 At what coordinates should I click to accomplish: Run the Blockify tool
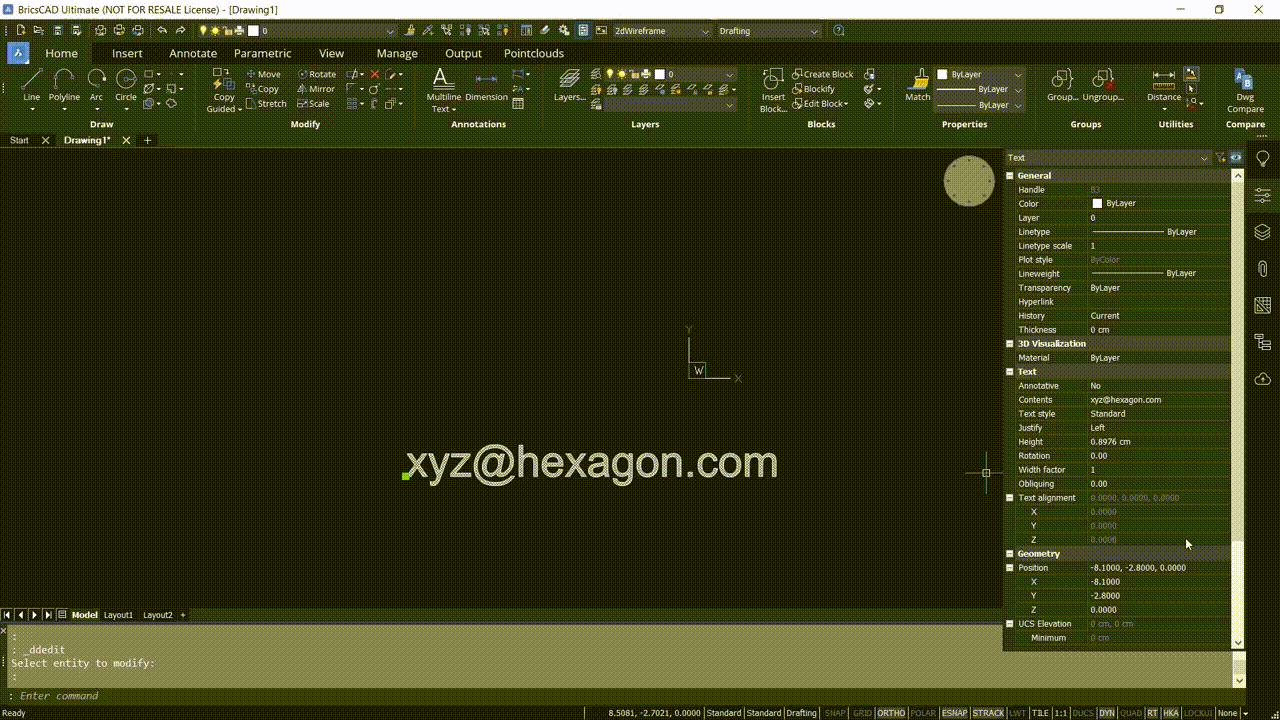coord(813,89)
